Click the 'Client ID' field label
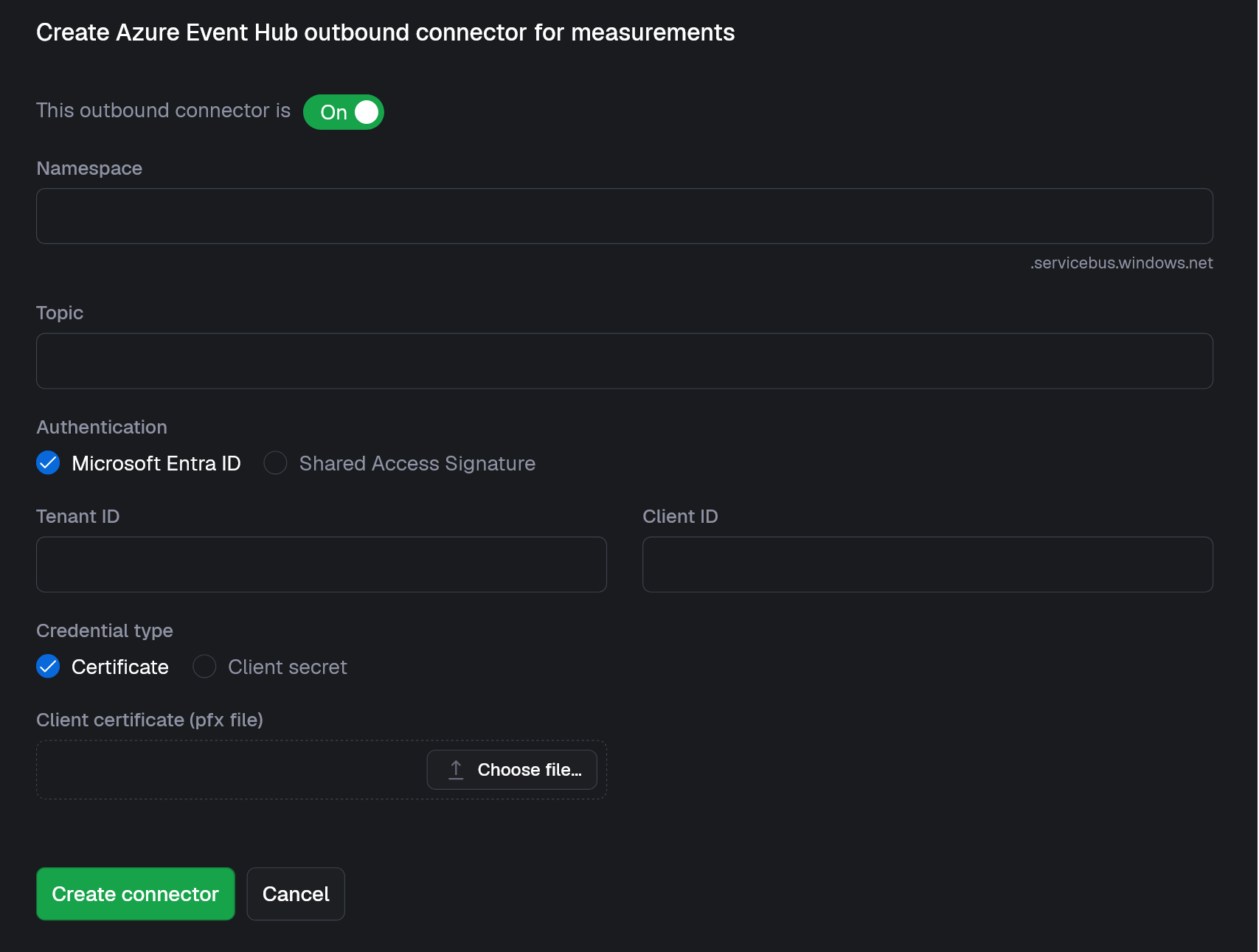1259x952 pixels. click(x=680, y=516)
